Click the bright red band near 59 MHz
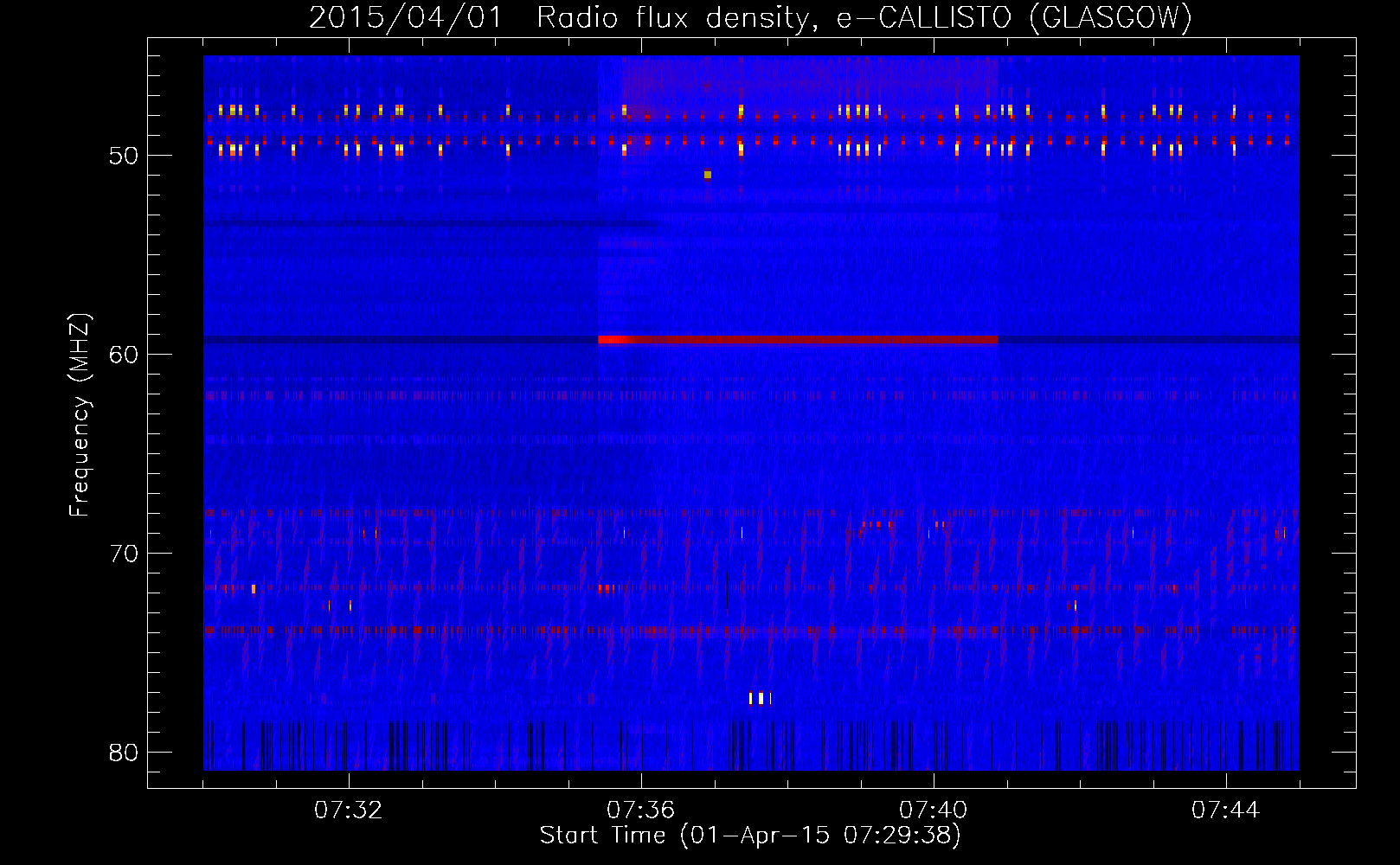 pos(798,340)
